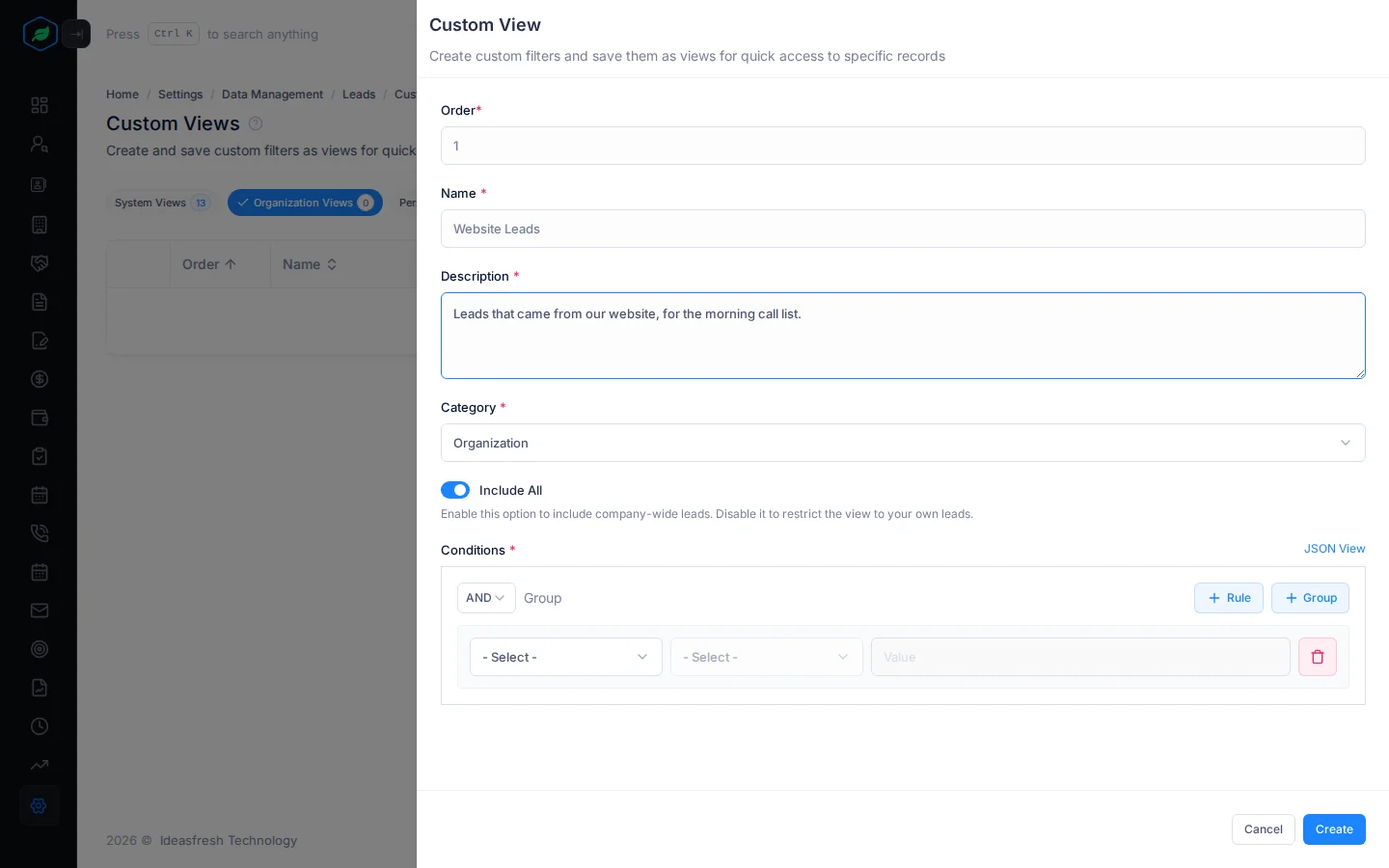The height and width of the screenshot is (868, 1389).
Task: Open the target goals icon in sidebar
Action: [40, 649]
